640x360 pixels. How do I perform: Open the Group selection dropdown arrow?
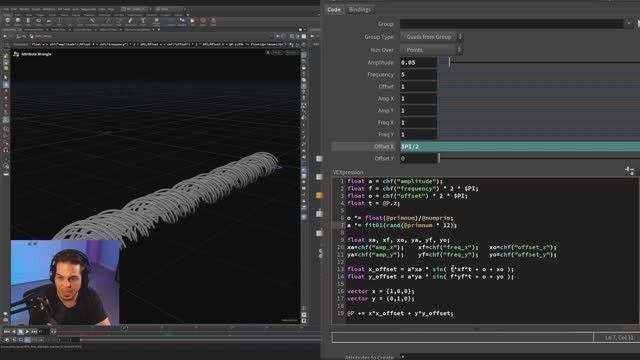point(628,24)
